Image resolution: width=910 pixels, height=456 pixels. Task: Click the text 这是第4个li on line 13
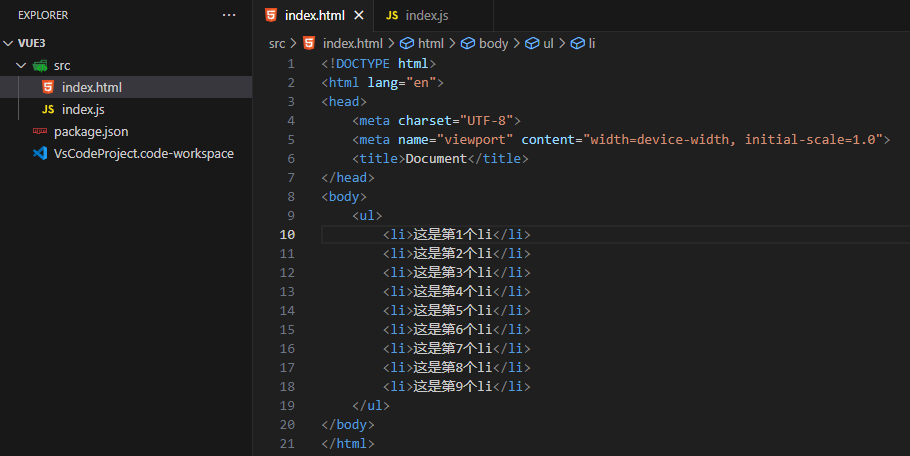point(452,292)
